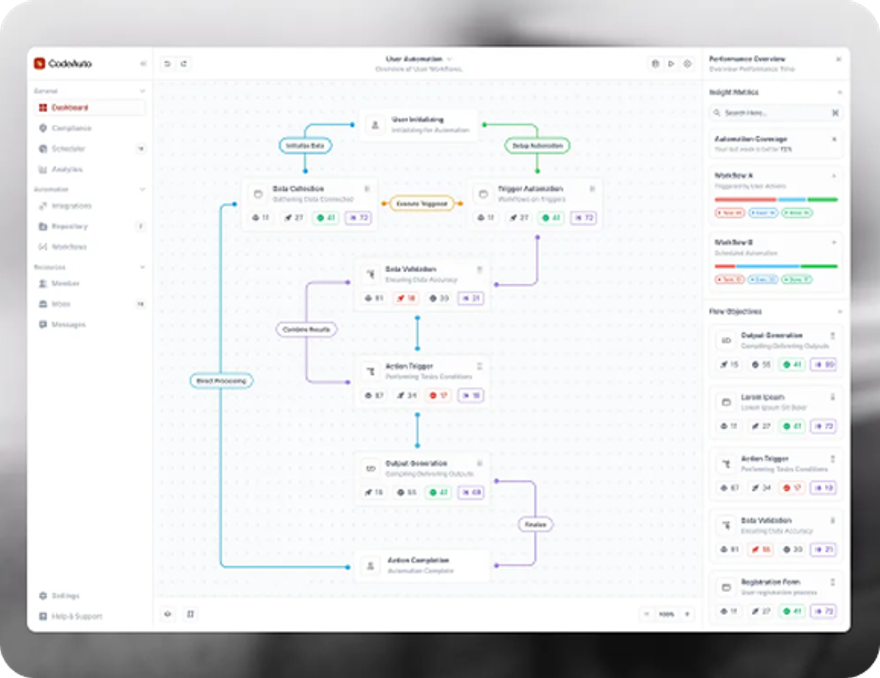The image size is (880, 678).
Task: Open the Lorem Ipsum card menu
Action: pyautogui.click(x=833, y=397)
